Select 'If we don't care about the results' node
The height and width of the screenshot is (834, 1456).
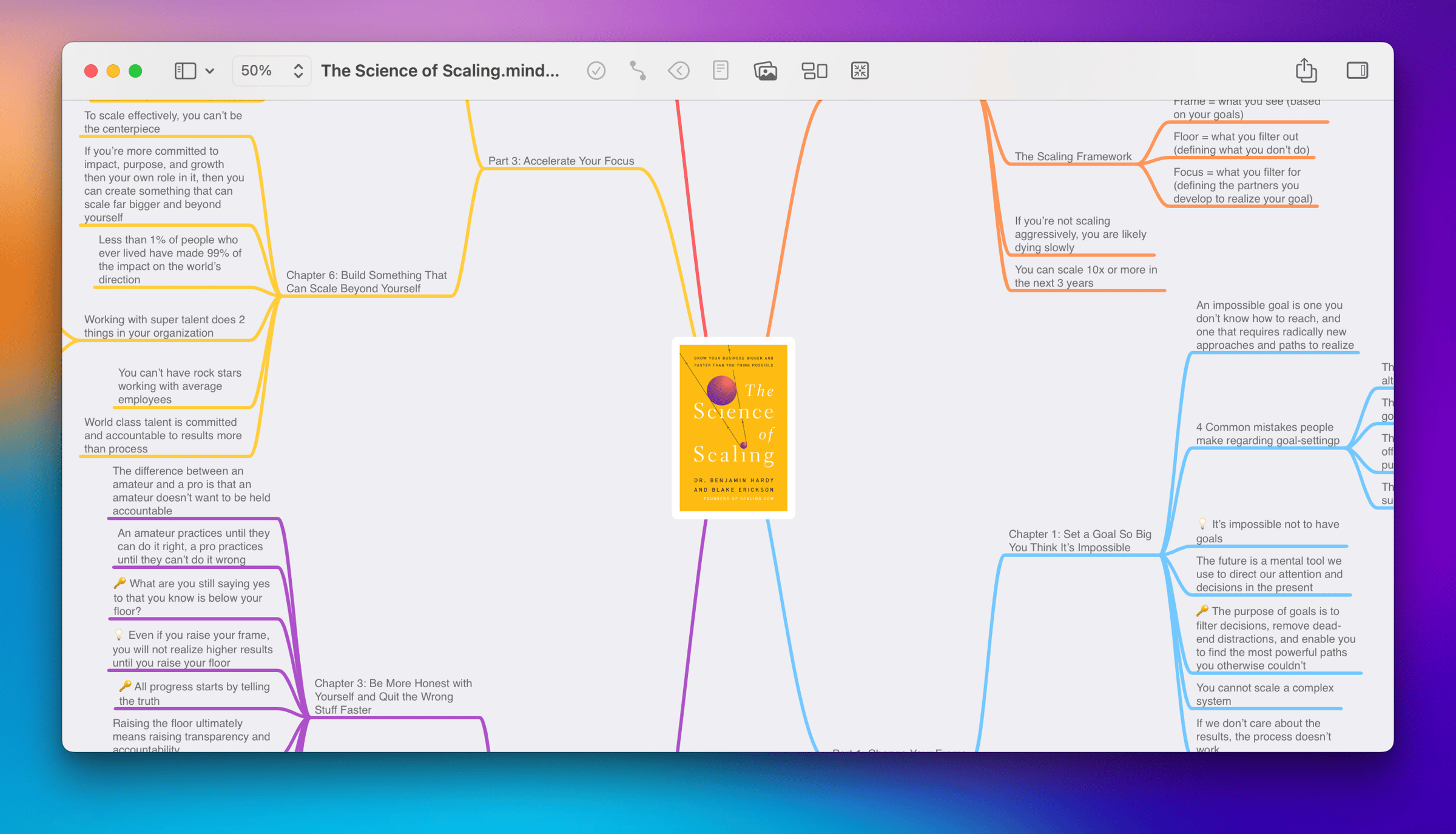(x=1263, y=736)
